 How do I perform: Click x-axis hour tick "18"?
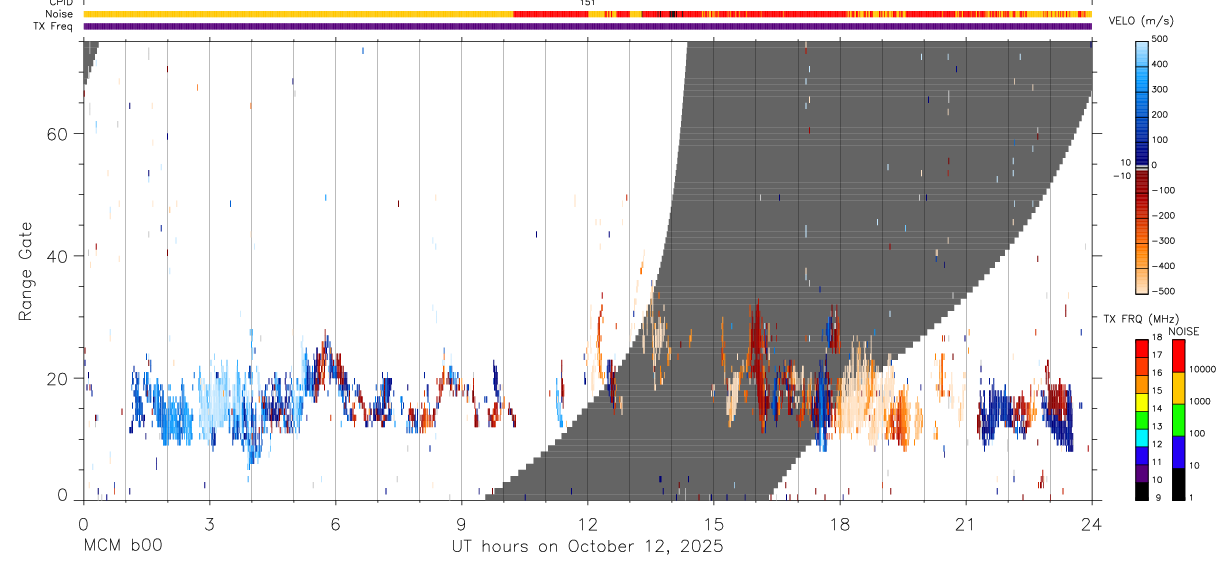839,524
